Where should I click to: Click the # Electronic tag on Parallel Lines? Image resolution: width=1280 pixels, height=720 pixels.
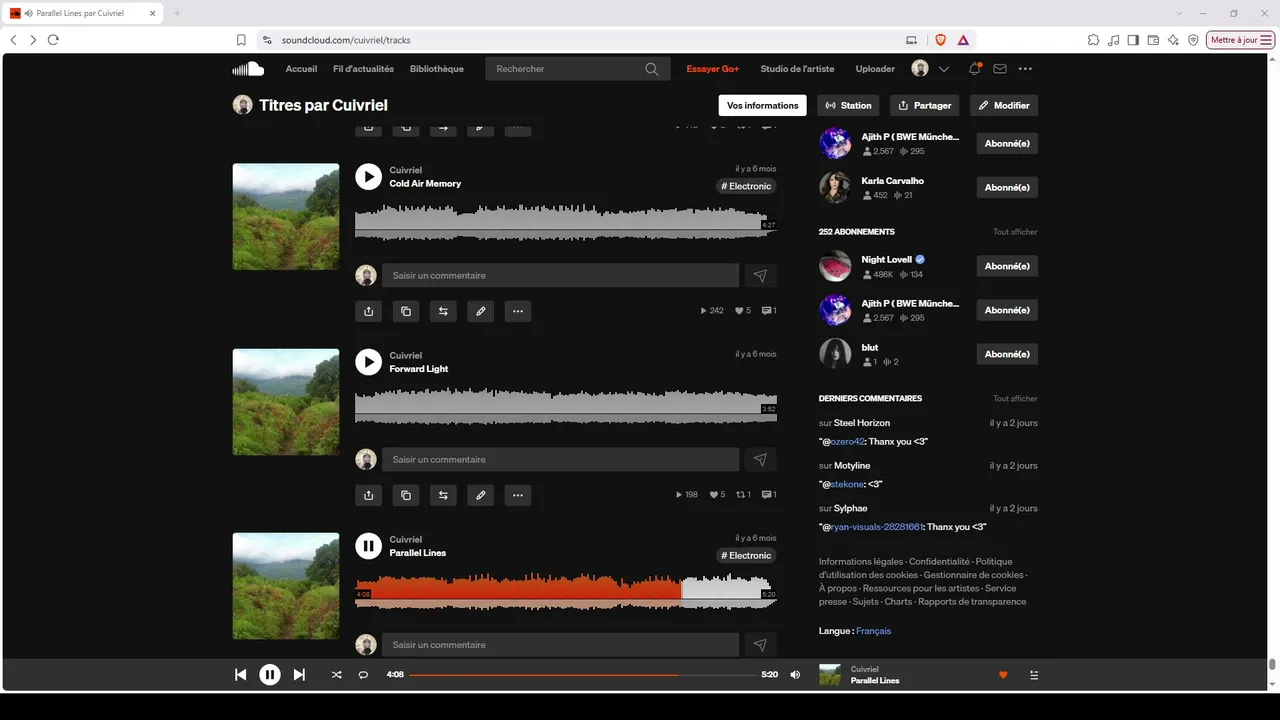tap(746, 556)
